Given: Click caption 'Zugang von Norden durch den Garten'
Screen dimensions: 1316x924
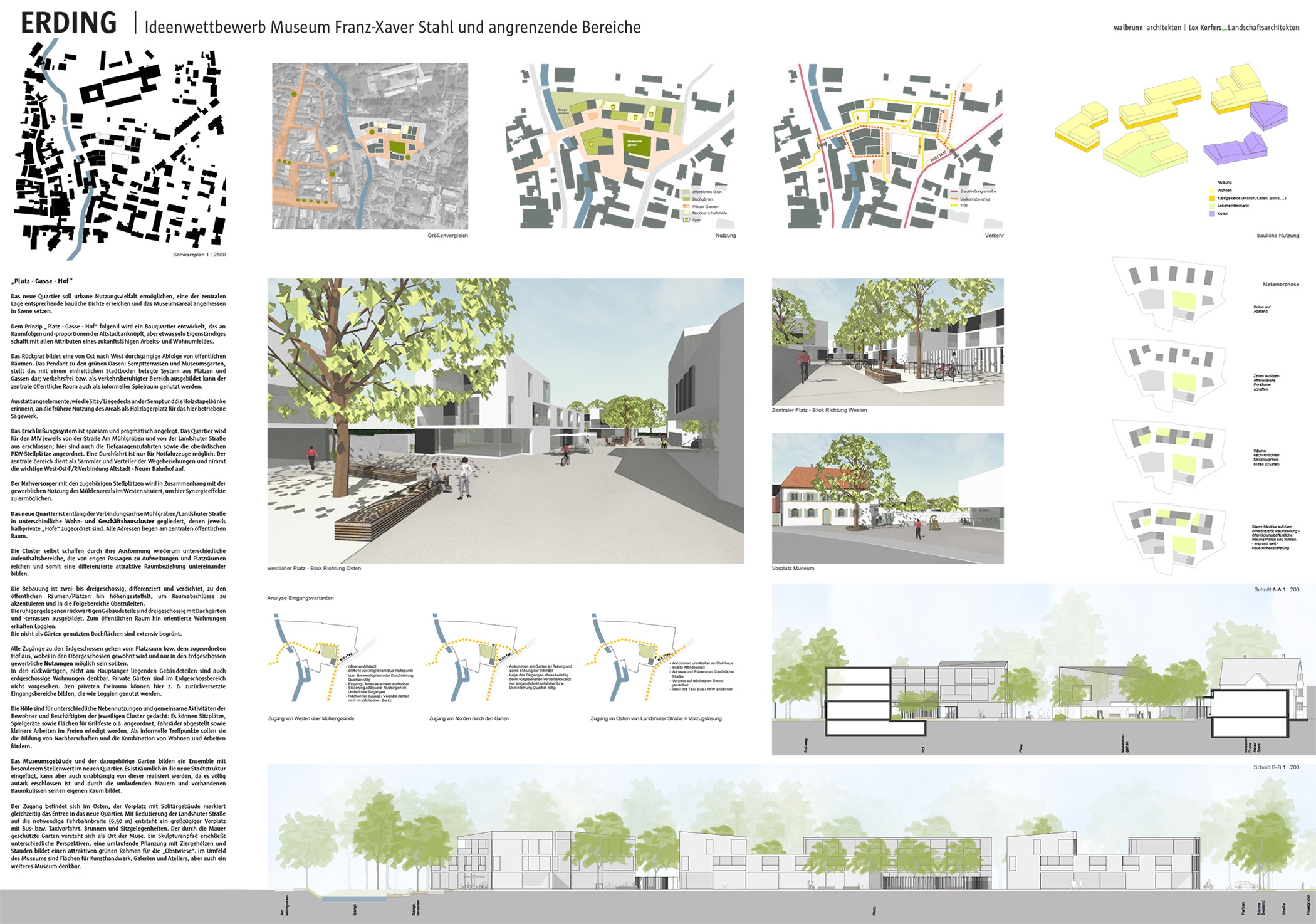Looking at the screenshot, I should point(469,718).
